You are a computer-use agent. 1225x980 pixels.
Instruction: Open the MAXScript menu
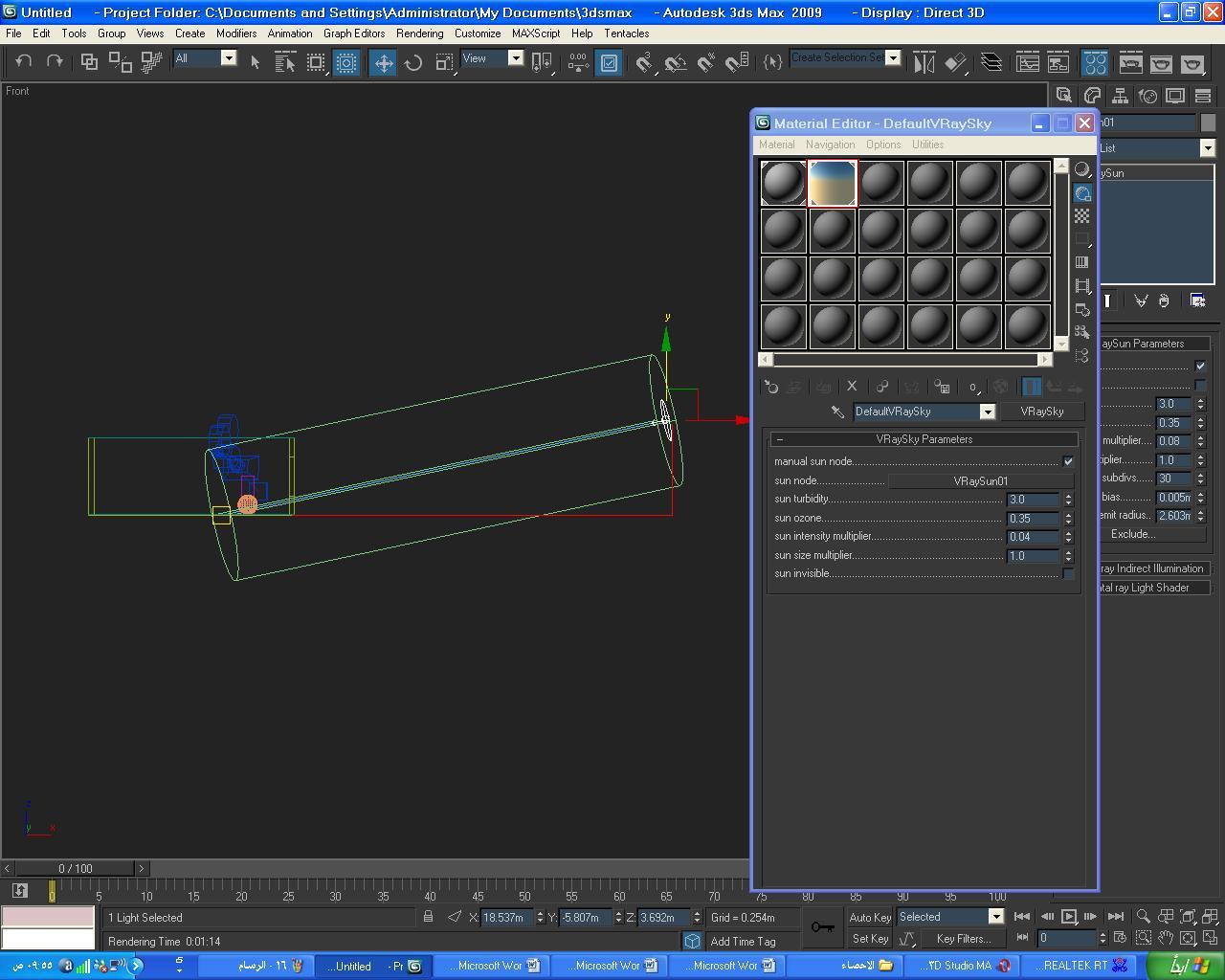click(536, 33)
